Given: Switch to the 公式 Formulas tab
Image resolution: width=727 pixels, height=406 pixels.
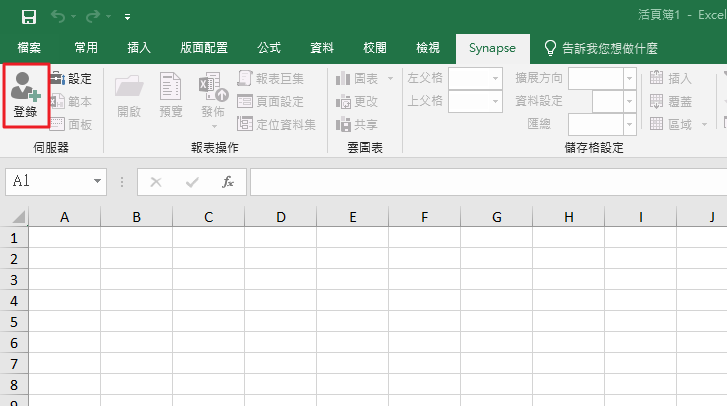Looking at the screenshot, I should point(269,47).
